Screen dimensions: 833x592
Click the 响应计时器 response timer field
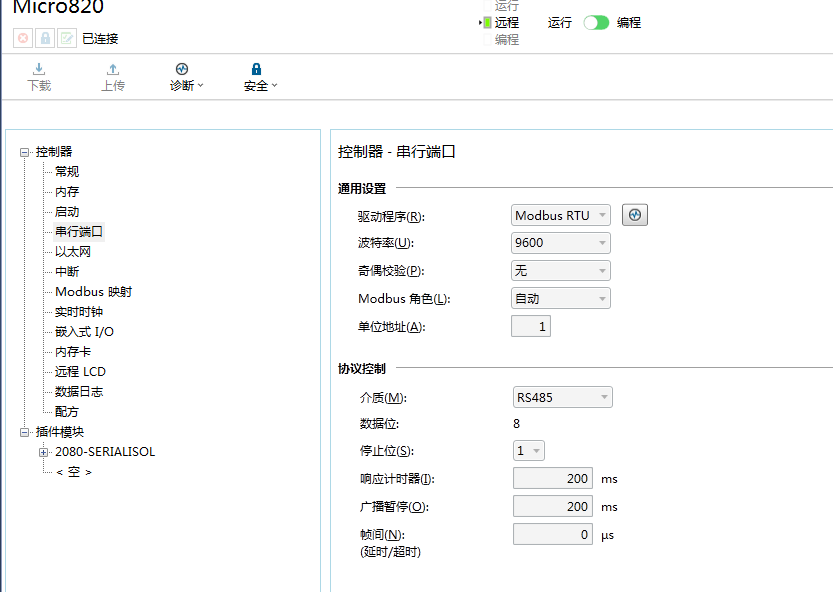tap(552, 478)
